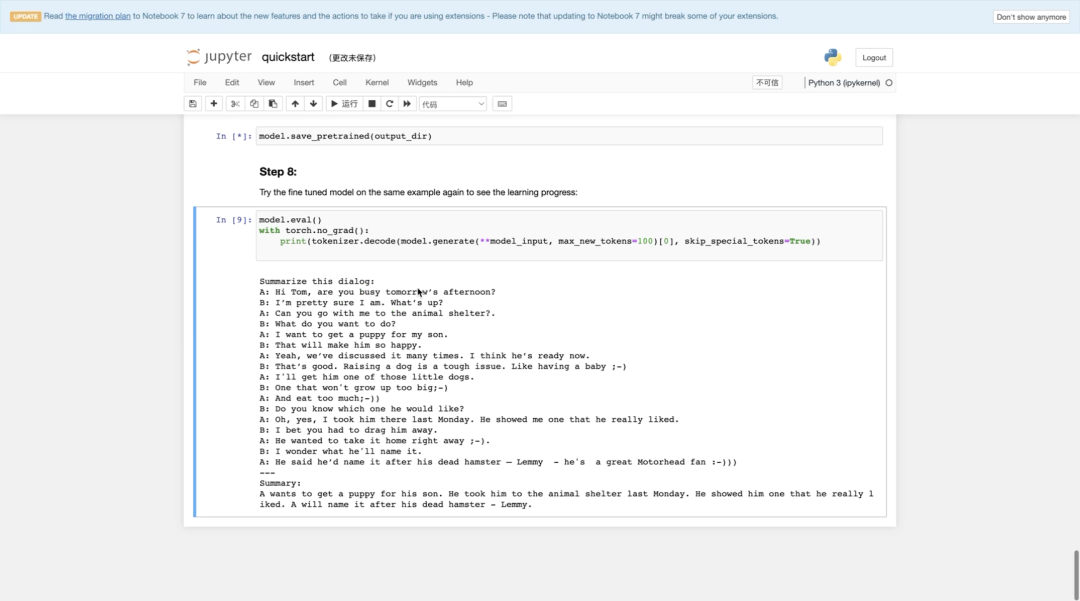This screenshot has height=601, width=1080.
Task: Open the migration plan link
Action: coord(98,16)
